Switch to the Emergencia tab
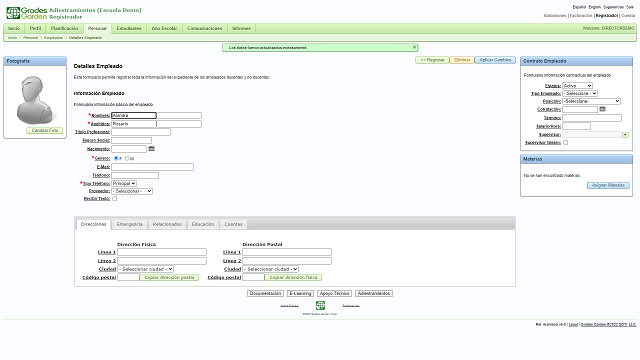 coord(129,224)
